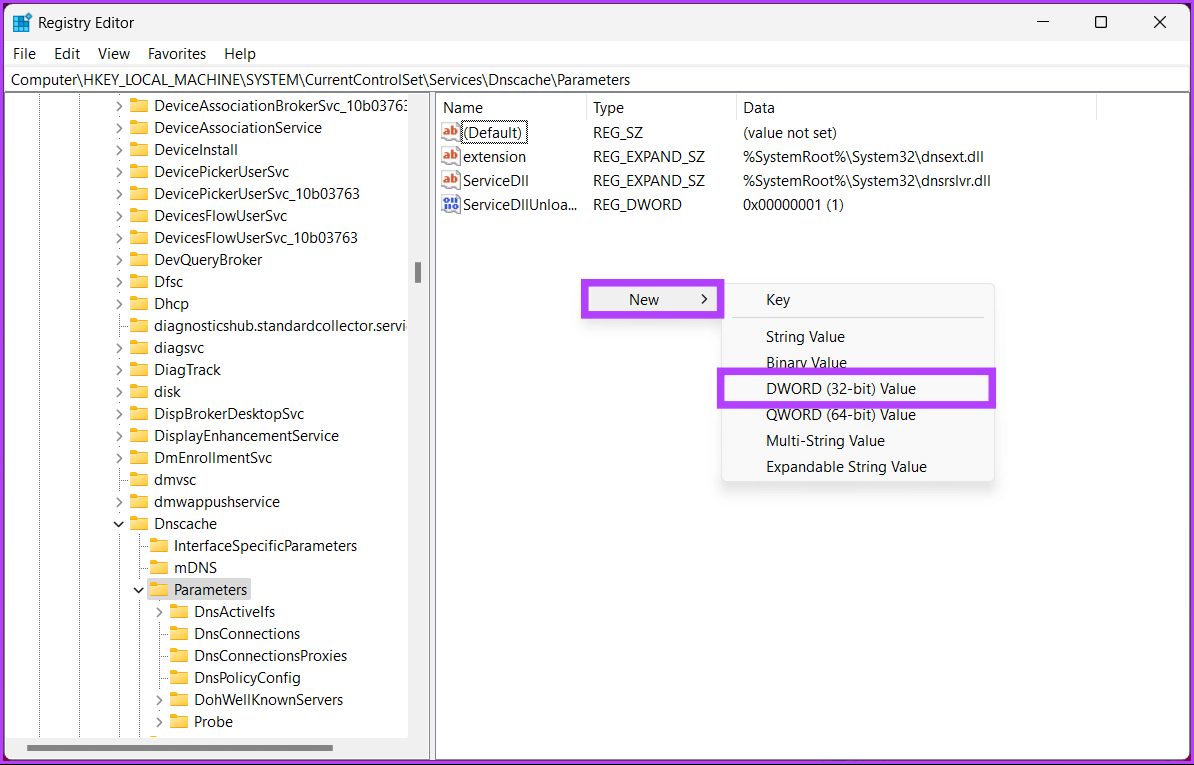
Task: Click the Parameters folder icon
Action: click(158, 590)
